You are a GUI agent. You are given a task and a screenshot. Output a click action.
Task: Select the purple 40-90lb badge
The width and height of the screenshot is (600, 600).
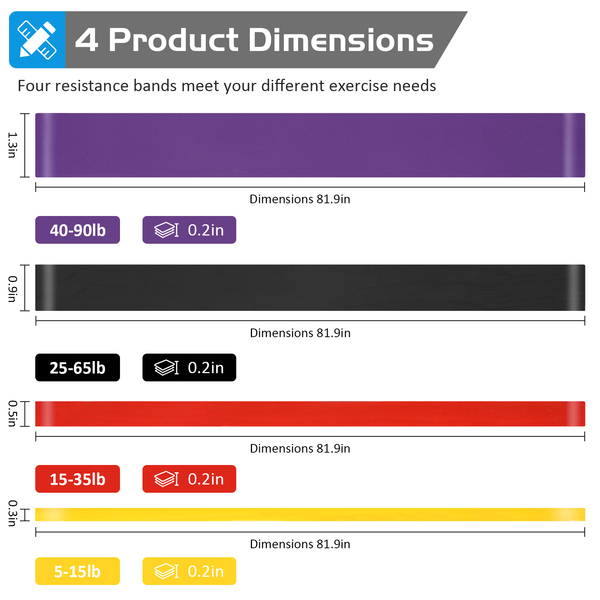[77, 230]
